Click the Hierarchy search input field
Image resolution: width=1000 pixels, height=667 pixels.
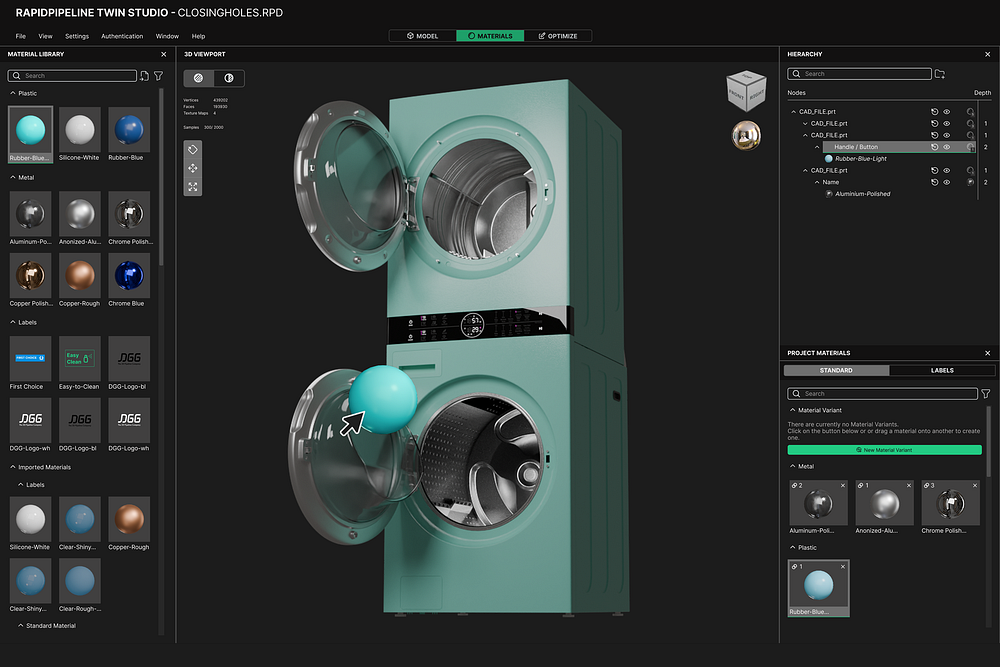coord(860,73)
